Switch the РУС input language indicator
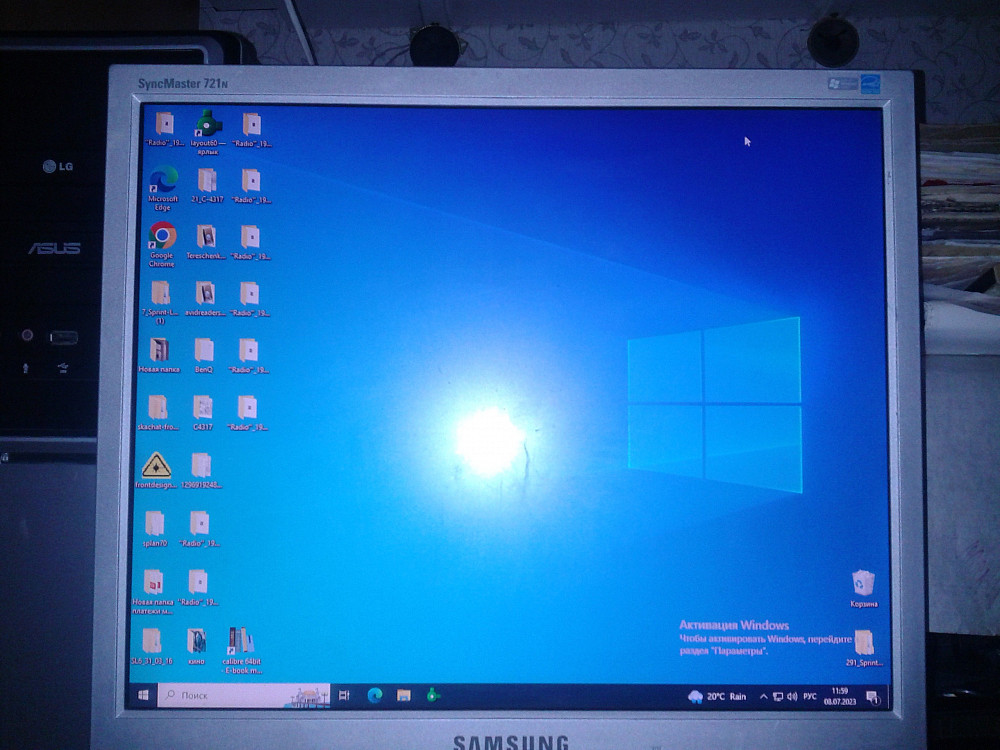This screenshot has width=1000, height=750. click(x=811, y=696)
